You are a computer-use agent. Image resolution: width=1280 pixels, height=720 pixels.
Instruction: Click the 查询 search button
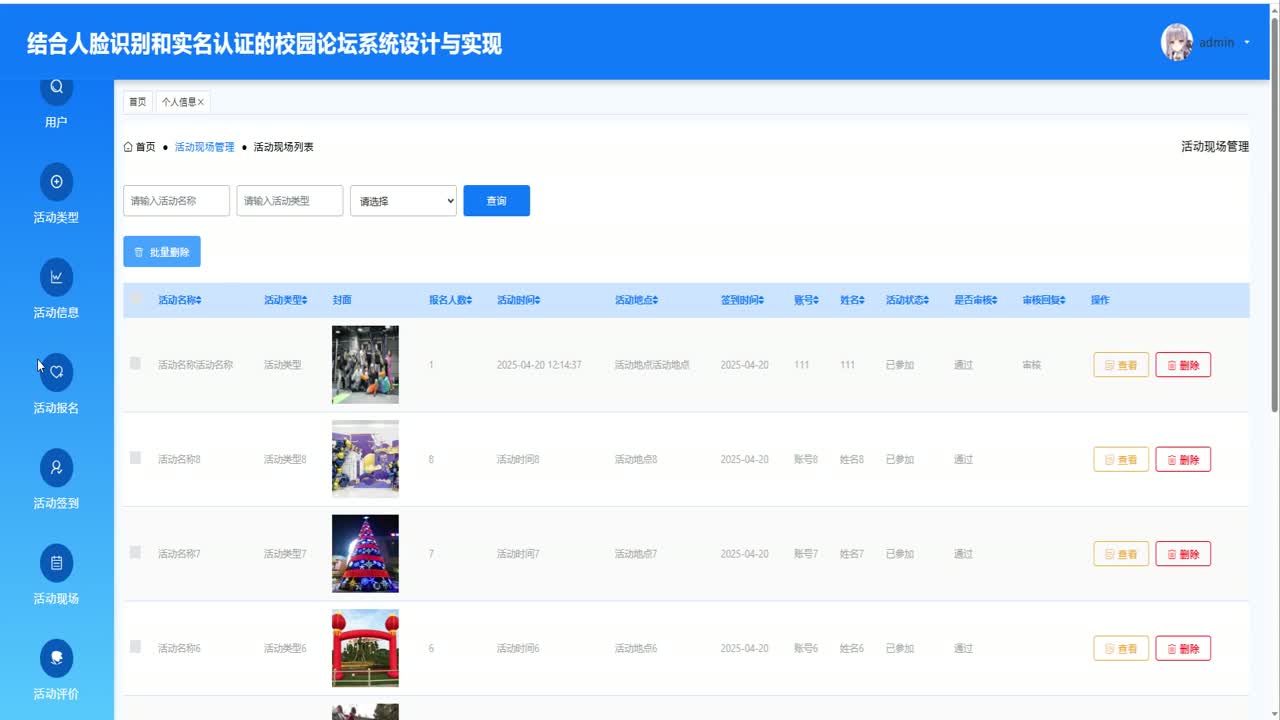point(496,201)
